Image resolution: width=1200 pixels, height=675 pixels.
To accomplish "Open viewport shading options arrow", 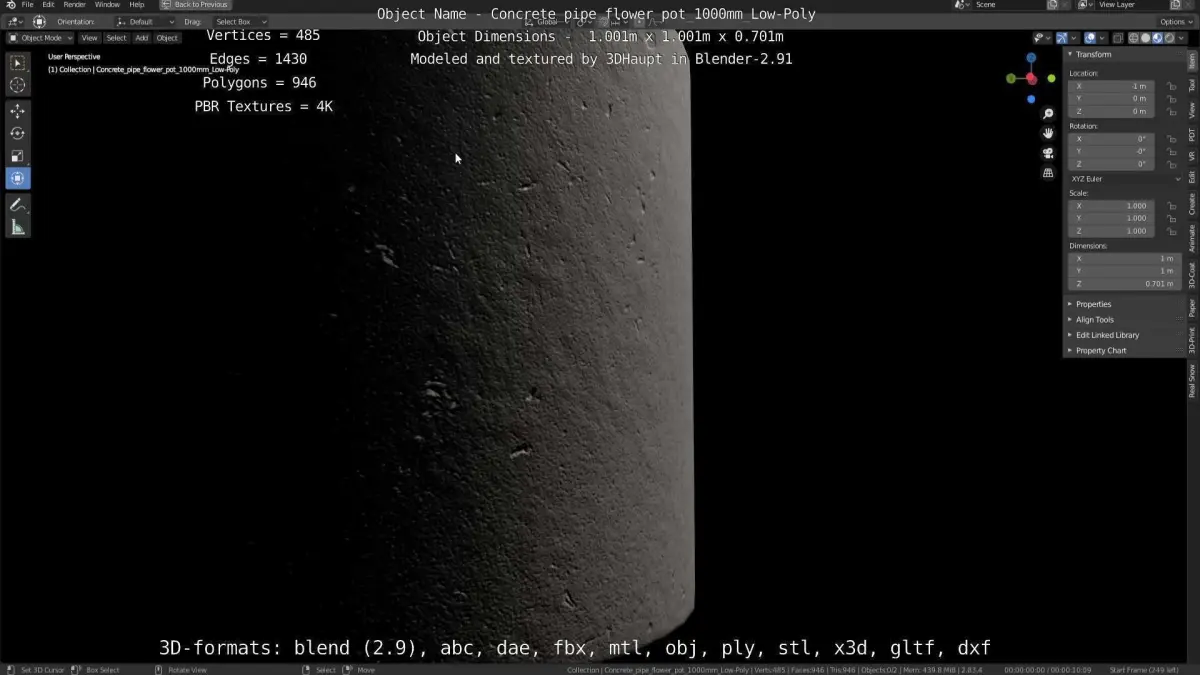I will (1180, 38).
